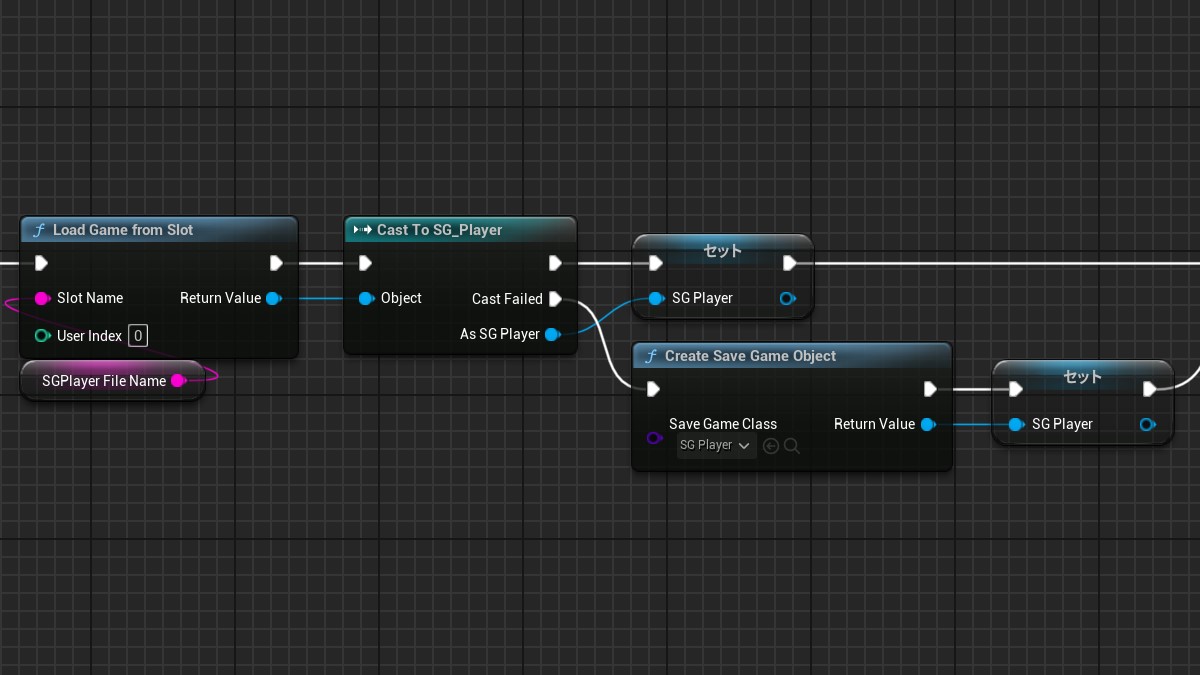
Task: Click the Save Game Class input pin
Action: coord(654,438)
